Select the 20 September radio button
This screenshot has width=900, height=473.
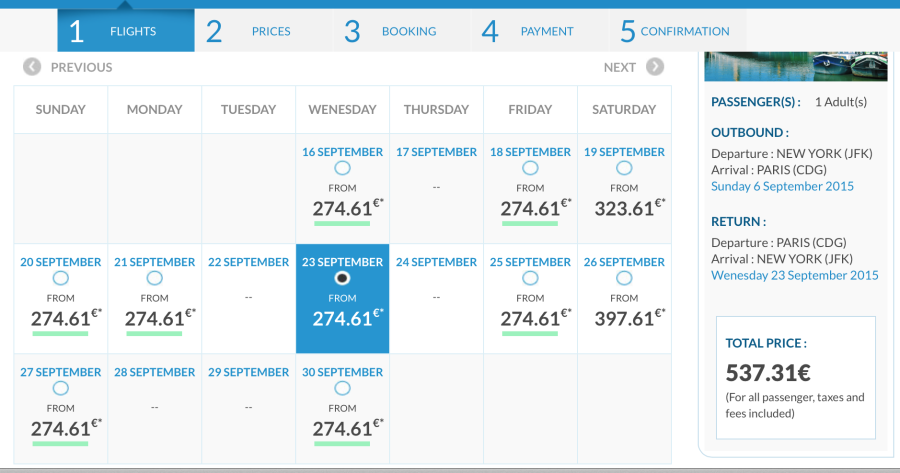click(60, 278)
